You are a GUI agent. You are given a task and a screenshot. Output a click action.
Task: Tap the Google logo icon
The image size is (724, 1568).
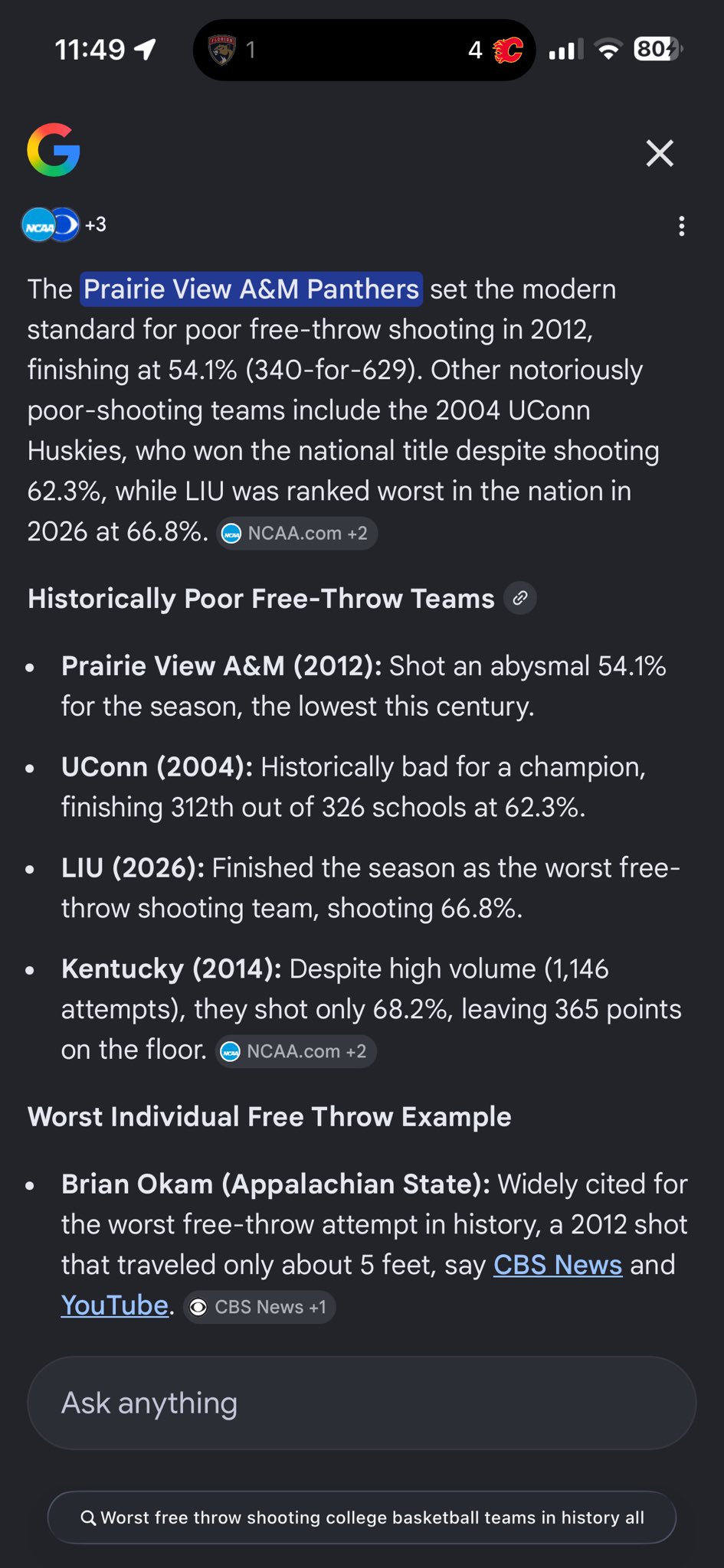(54, 150)
